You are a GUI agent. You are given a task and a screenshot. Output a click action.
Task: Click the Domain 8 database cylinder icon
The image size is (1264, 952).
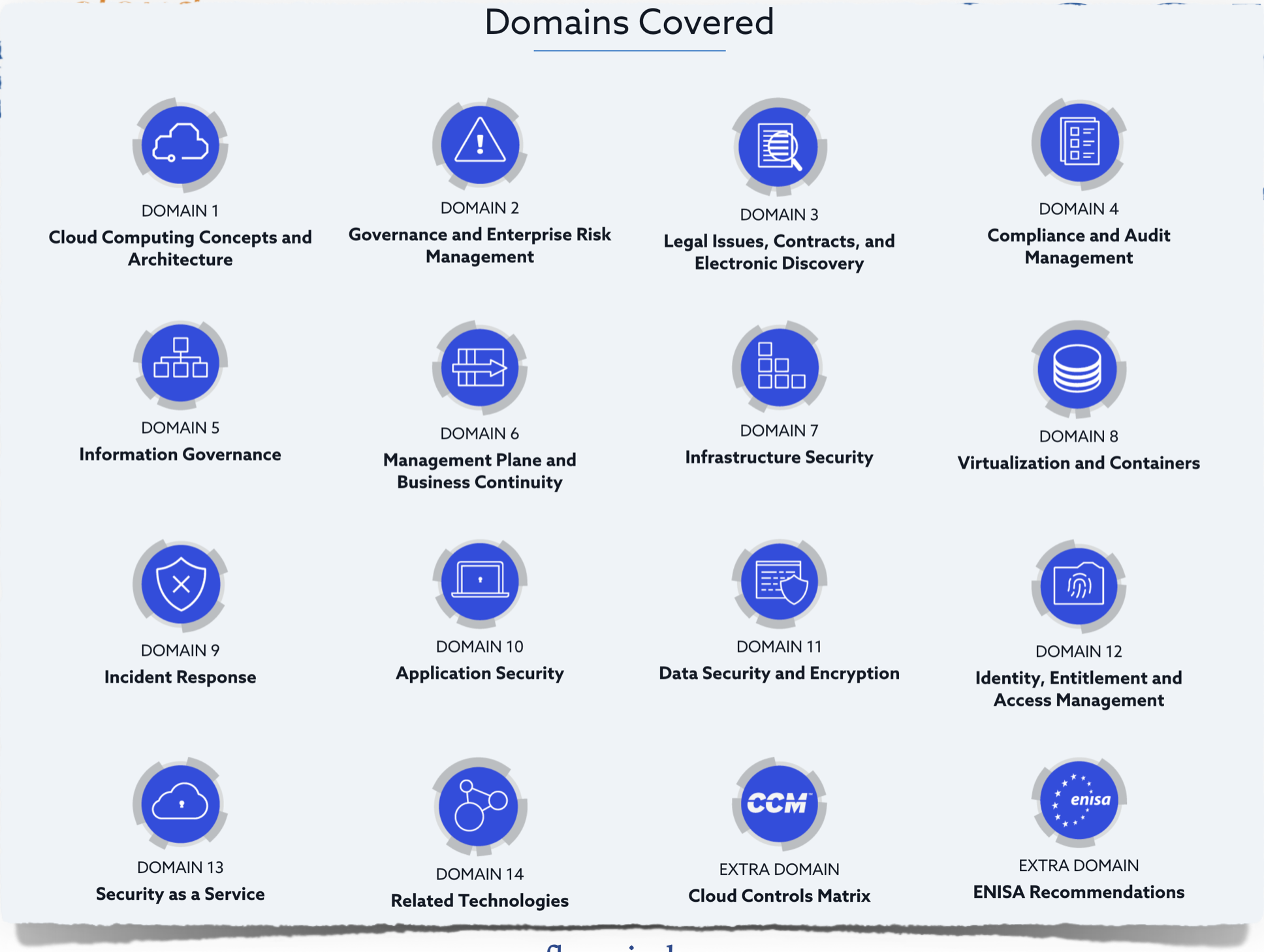coord(1079,369)
